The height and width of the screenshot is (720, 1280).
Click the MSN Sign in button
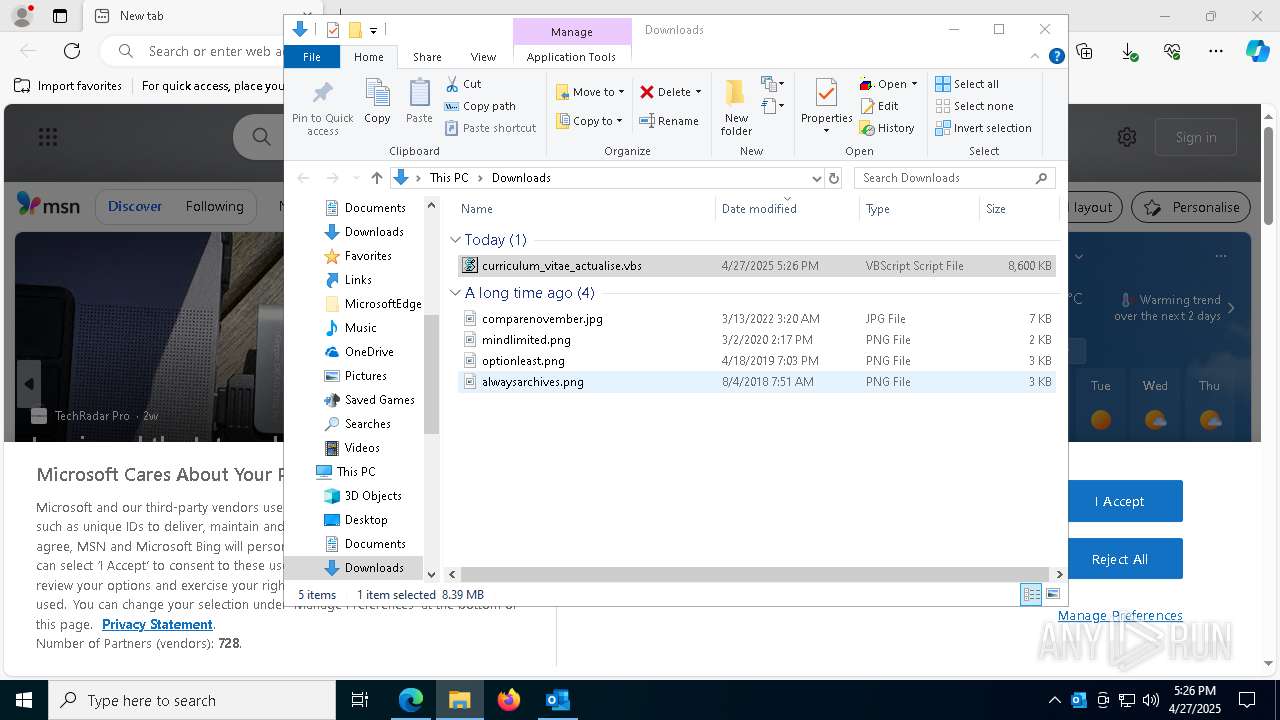point(1196,137)
